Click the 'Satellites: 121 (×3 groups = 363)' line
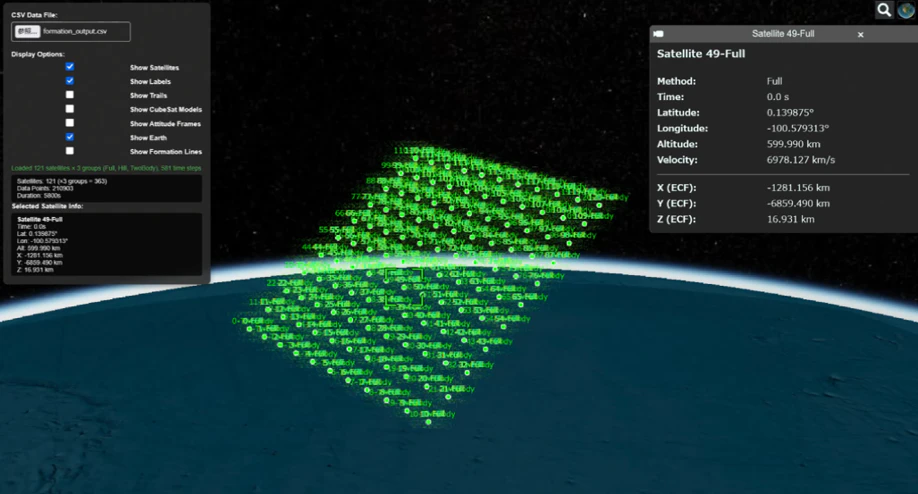 [62, 181]
